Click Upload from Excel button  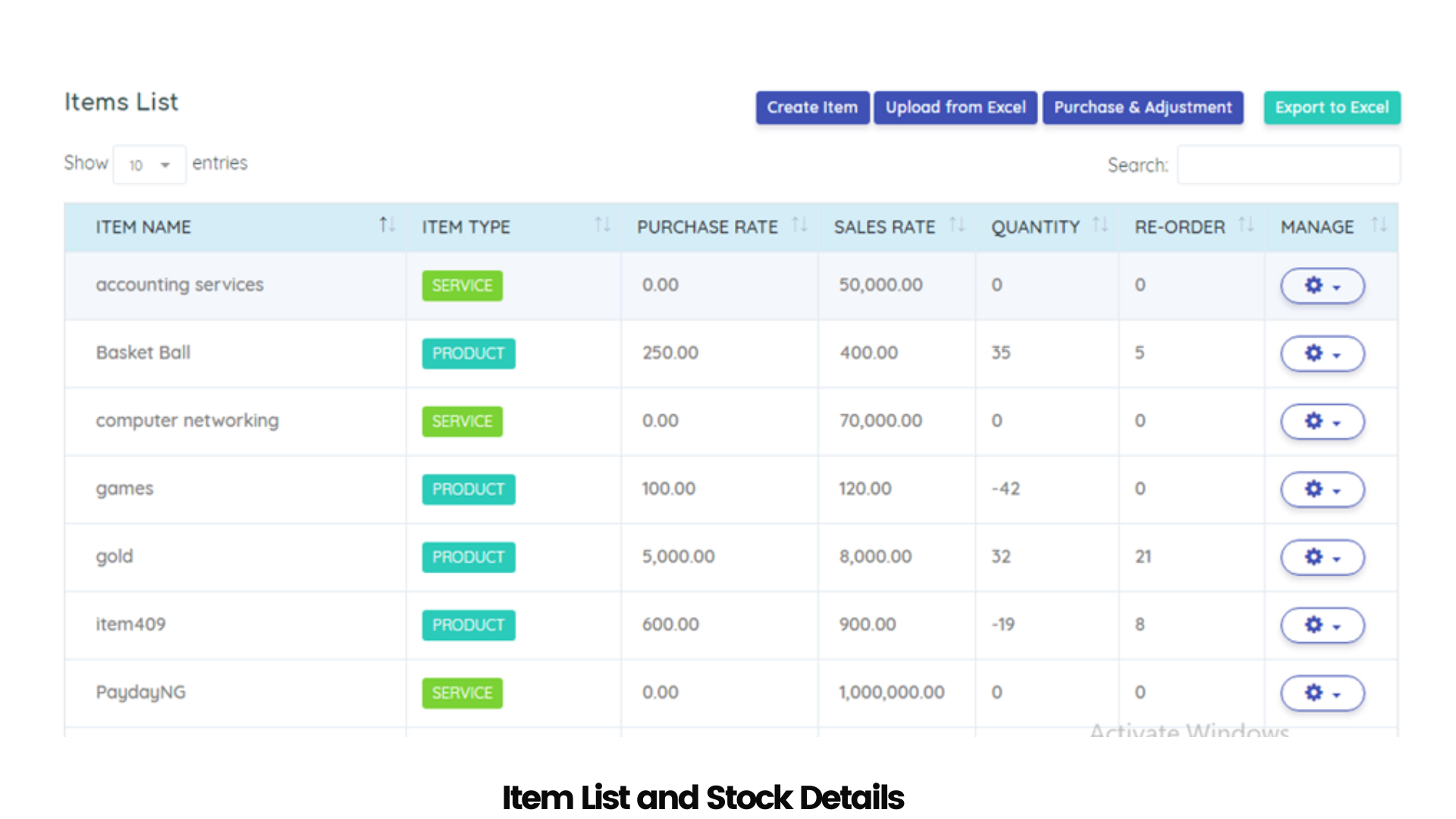(955, 108)
